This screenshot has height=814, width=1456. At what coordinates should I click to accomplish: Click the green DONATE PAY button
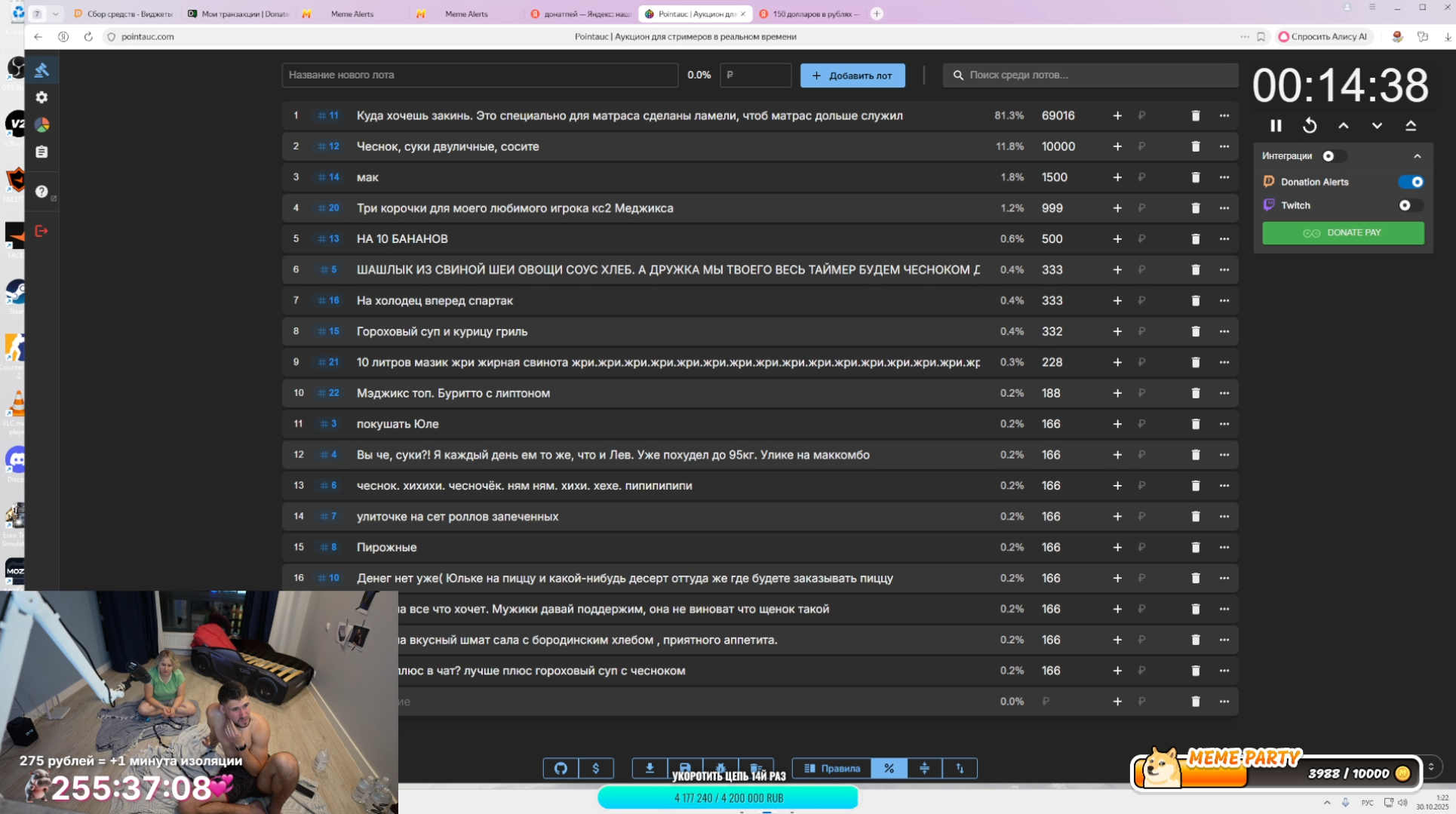point(1343,233)
